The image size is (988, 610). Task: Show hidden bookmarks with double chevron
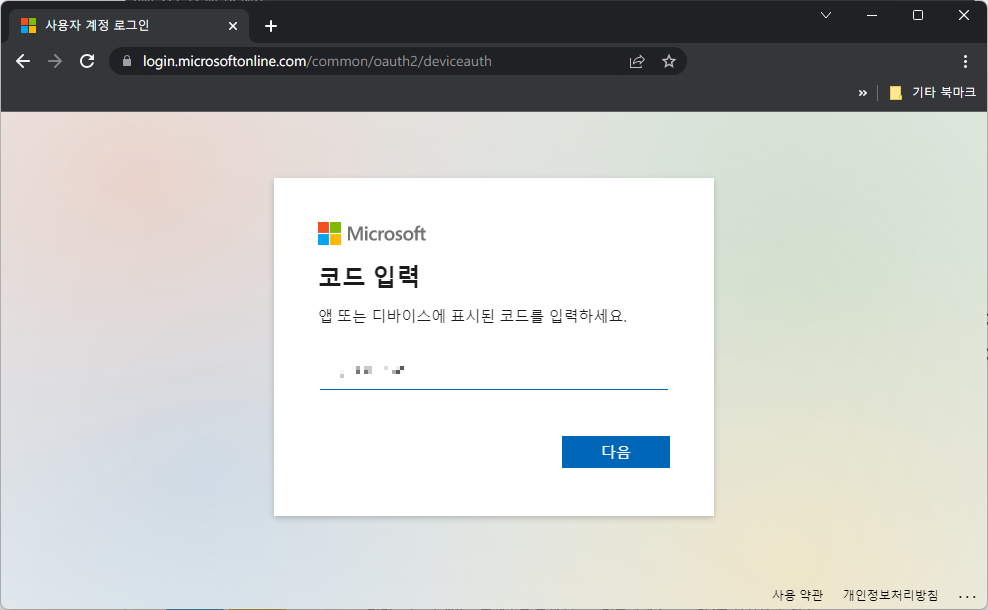[x=863, y=93]
